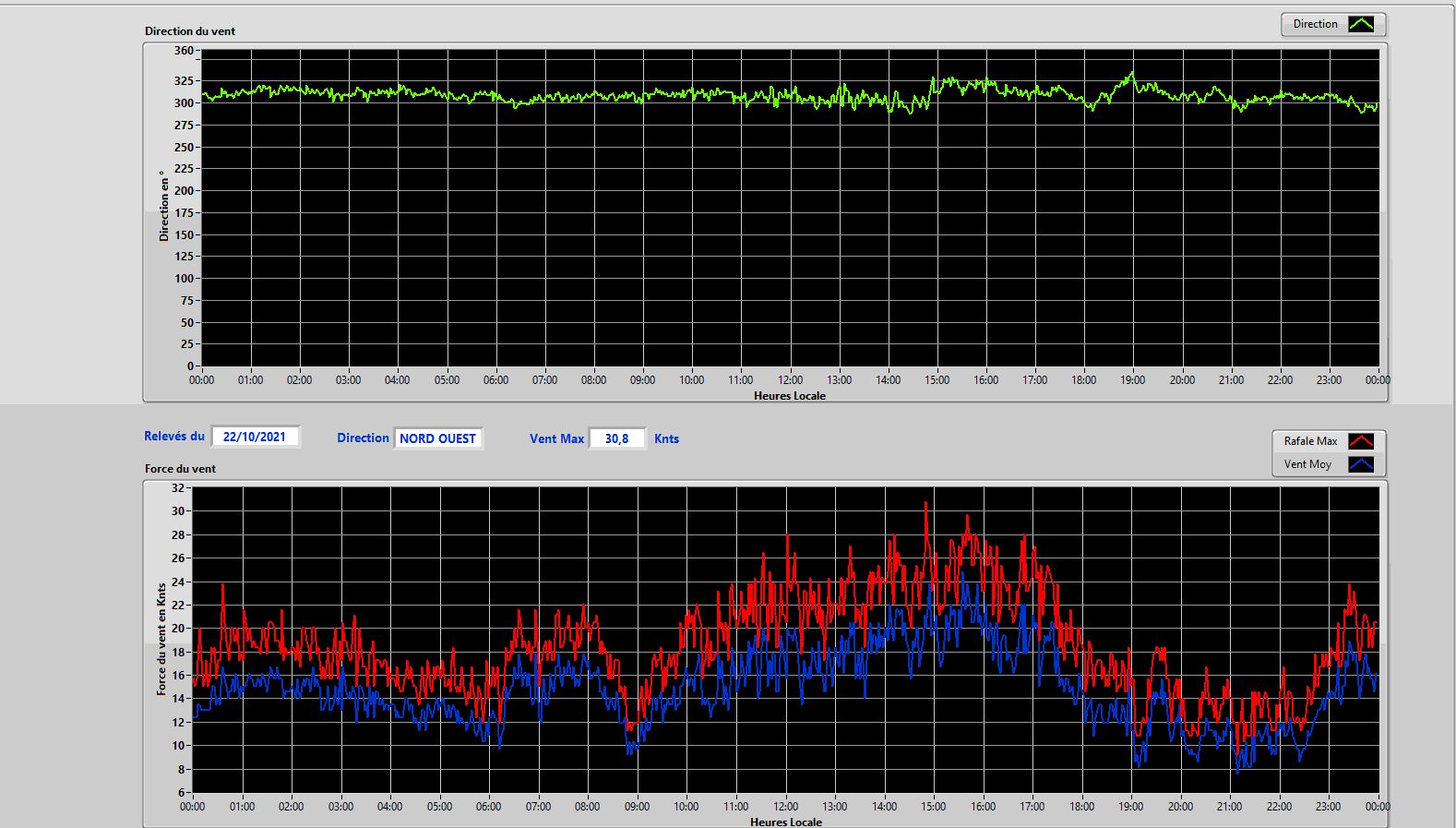
Task: Click the date field showing 22/10/2021
Action: (255, 437)
